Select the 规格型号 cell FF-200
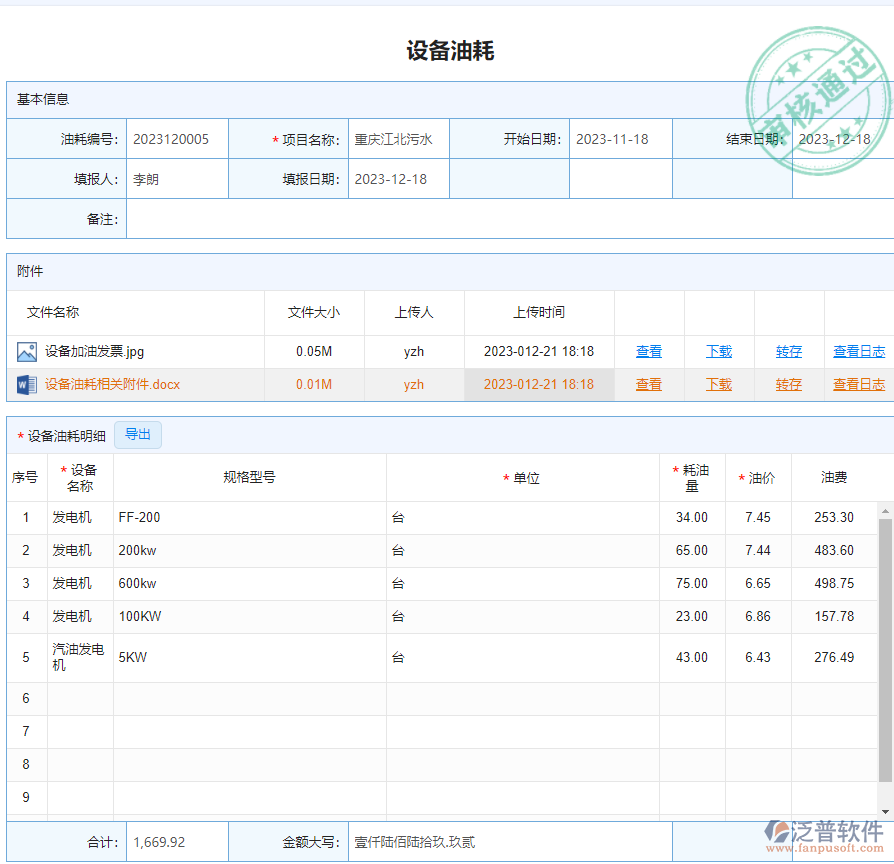 250,518
